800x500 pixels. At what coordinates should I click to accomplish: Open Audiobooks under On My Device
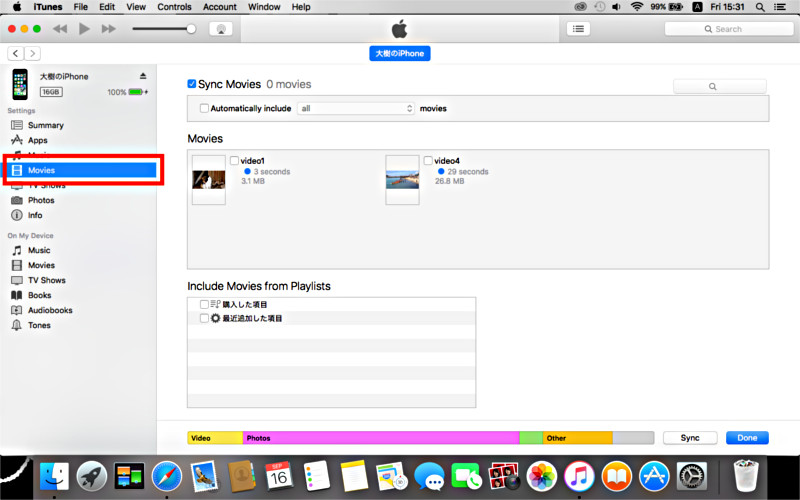tap(50, 310)
